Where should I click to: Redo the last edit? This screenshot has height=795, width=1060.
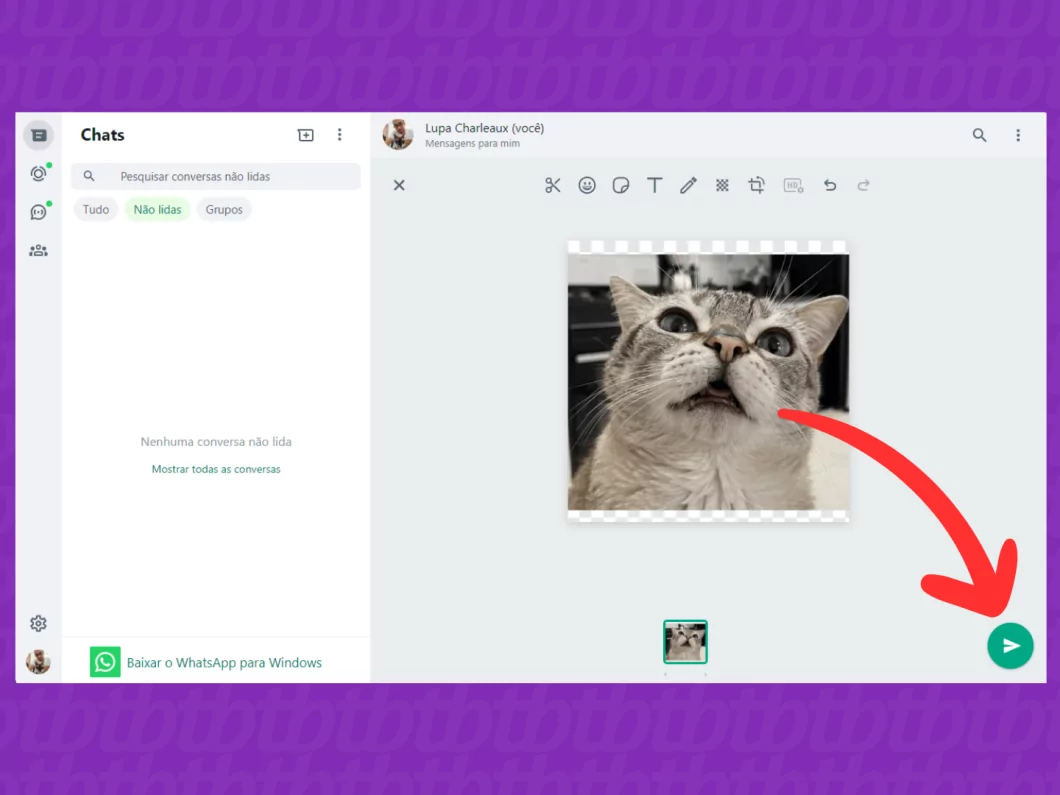tap(863, 185)
